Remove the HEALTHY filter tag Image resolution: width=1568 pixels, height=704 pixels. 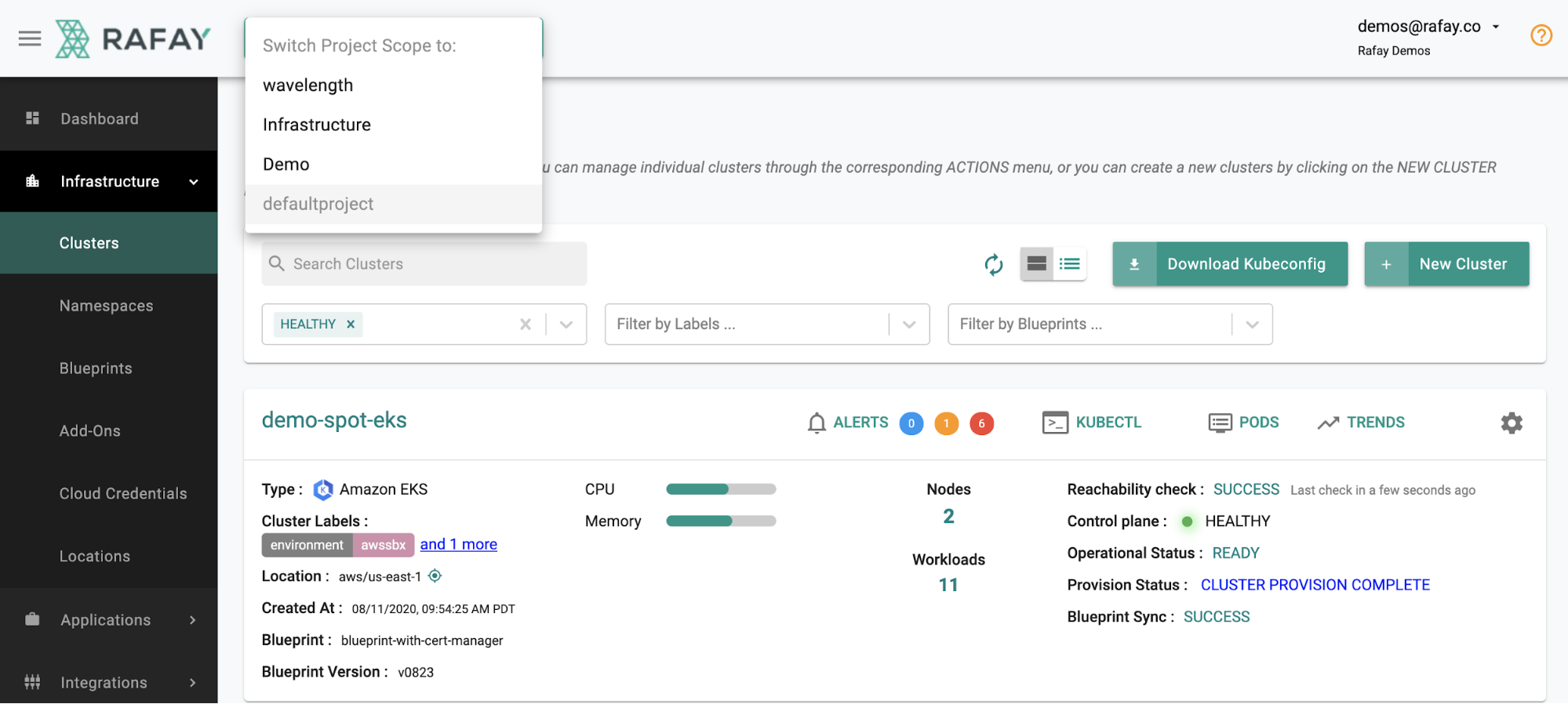point(351,324)
